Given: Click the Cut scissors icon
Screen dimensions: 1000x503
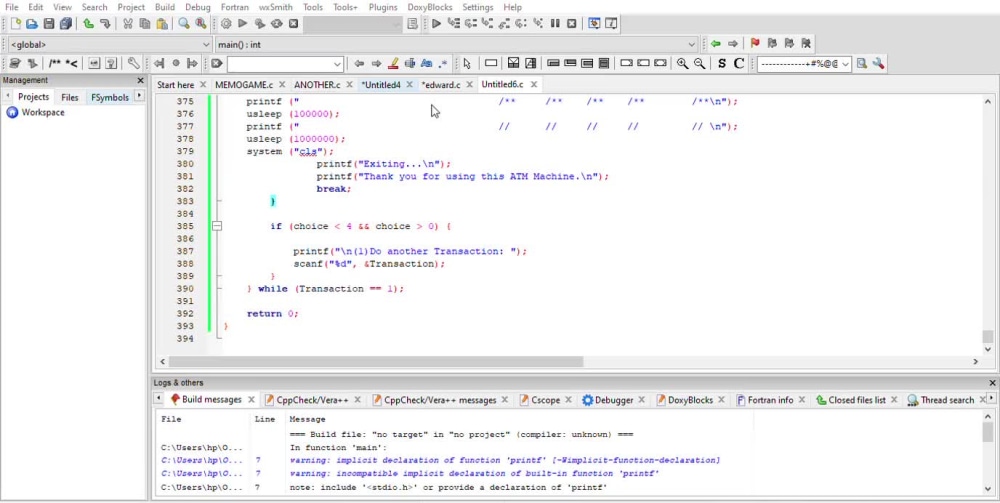Looking at the screenshot, I should point(128,24).
